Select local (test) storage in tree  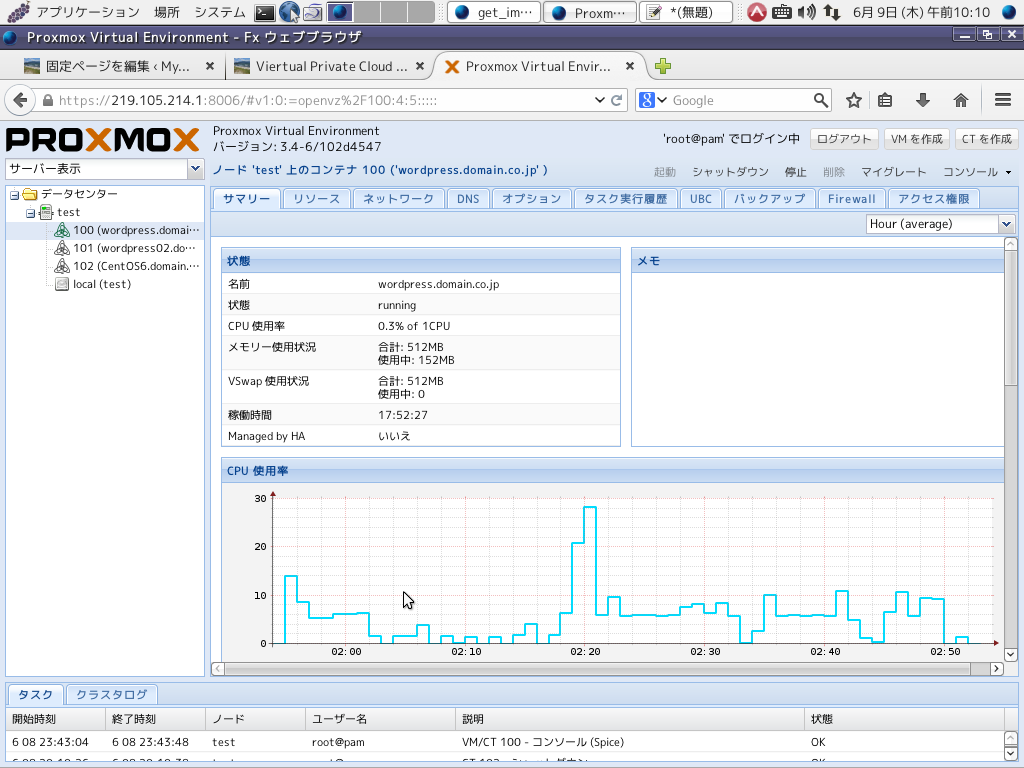[101, 284]
